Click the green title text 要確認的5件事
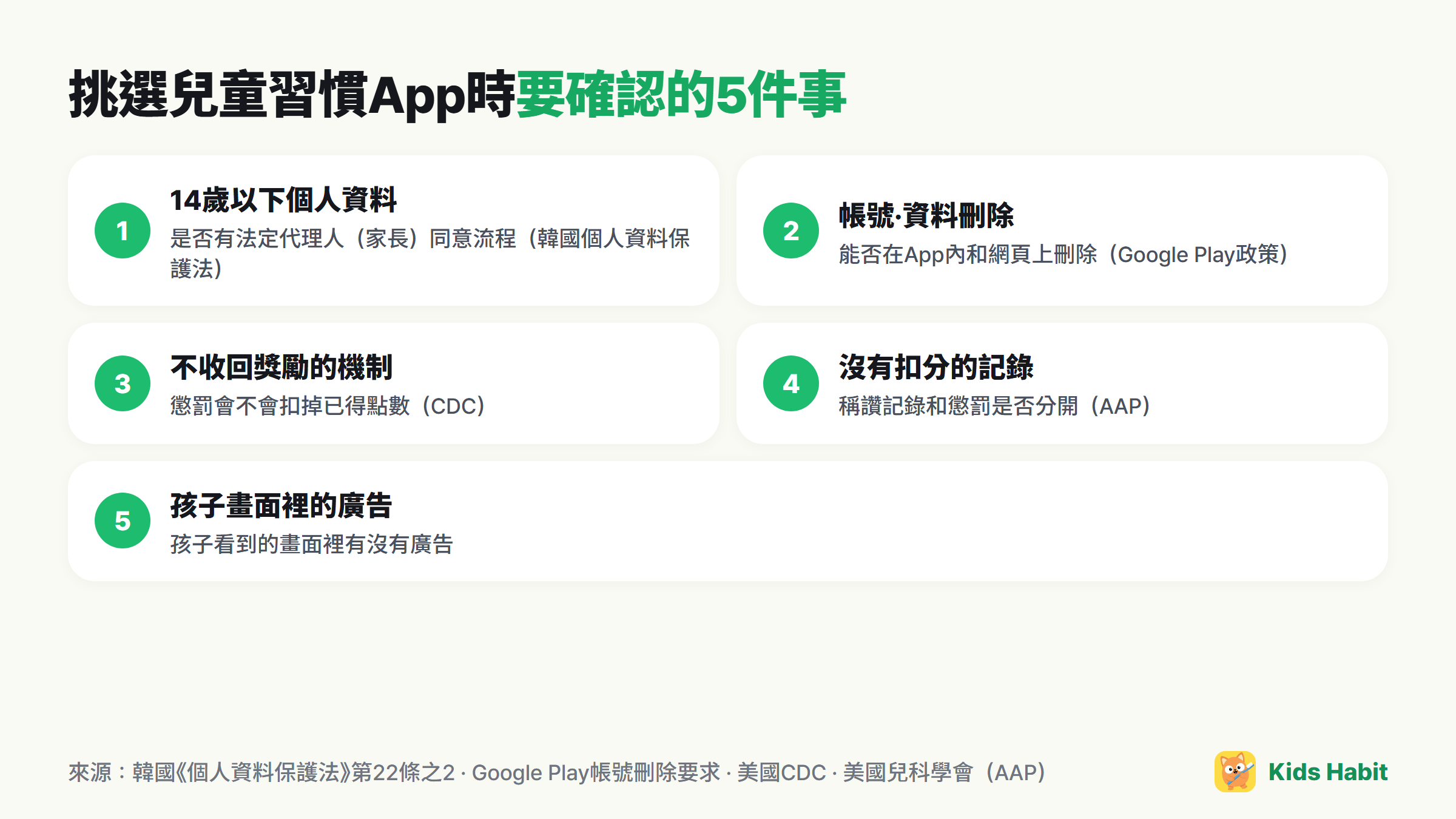The image size is (1456, 819). click(x=681, y=94)
